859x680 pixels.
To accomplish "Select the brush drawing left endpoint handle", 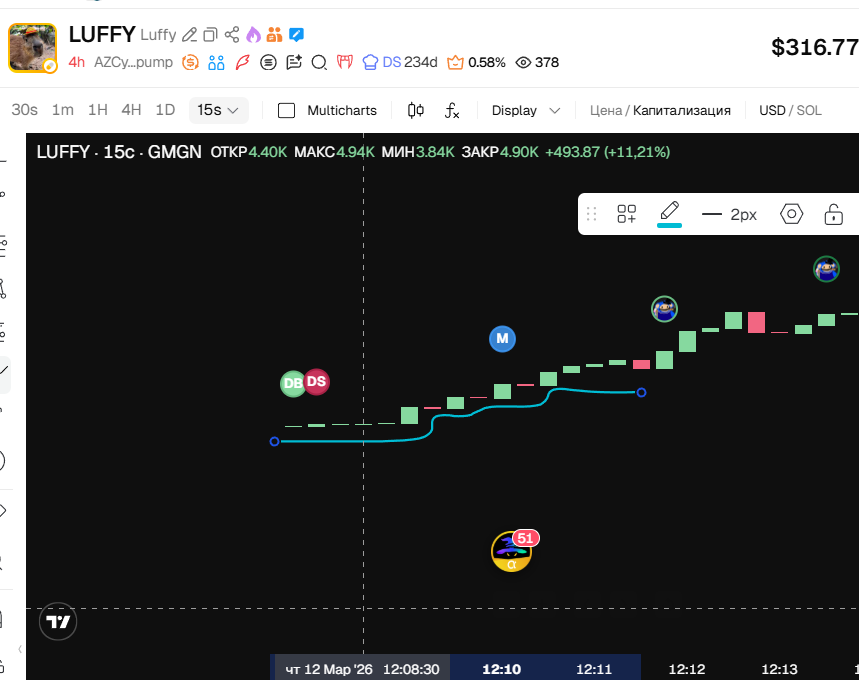I will (x=274, y=442).
